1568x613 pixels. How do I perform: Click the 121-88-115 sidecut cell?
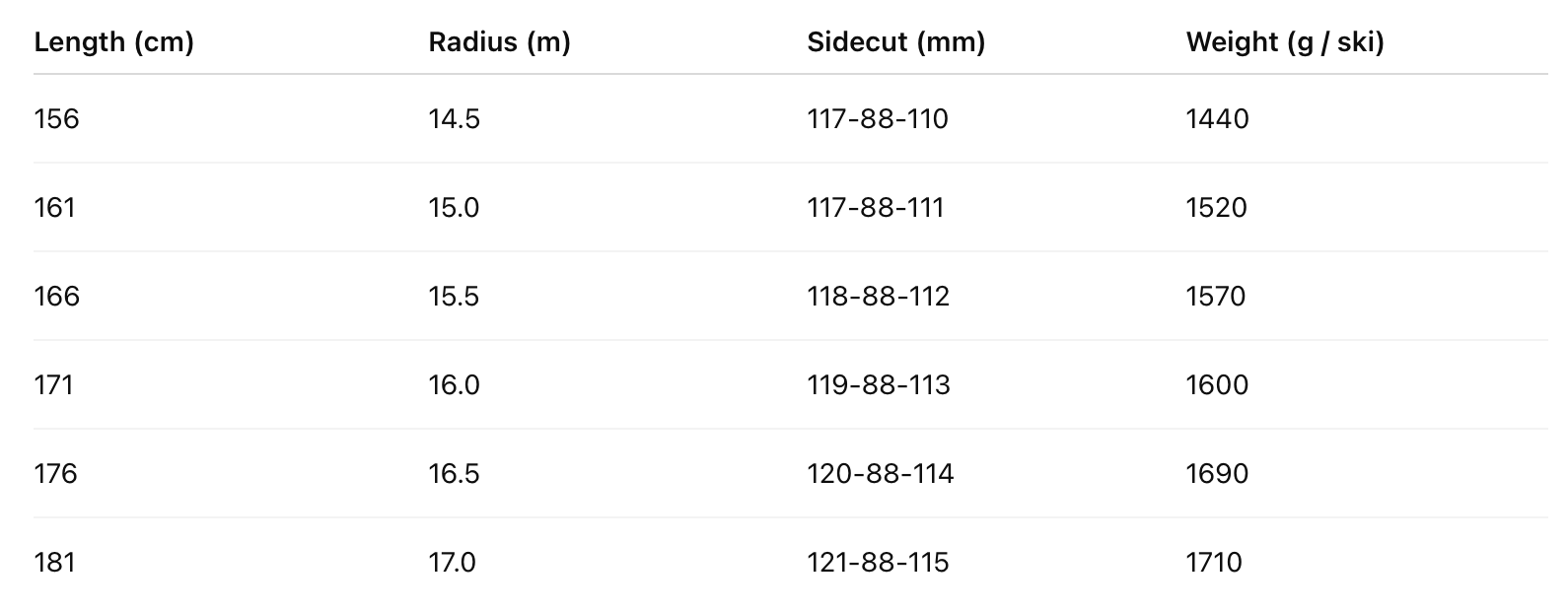point(877,563)
